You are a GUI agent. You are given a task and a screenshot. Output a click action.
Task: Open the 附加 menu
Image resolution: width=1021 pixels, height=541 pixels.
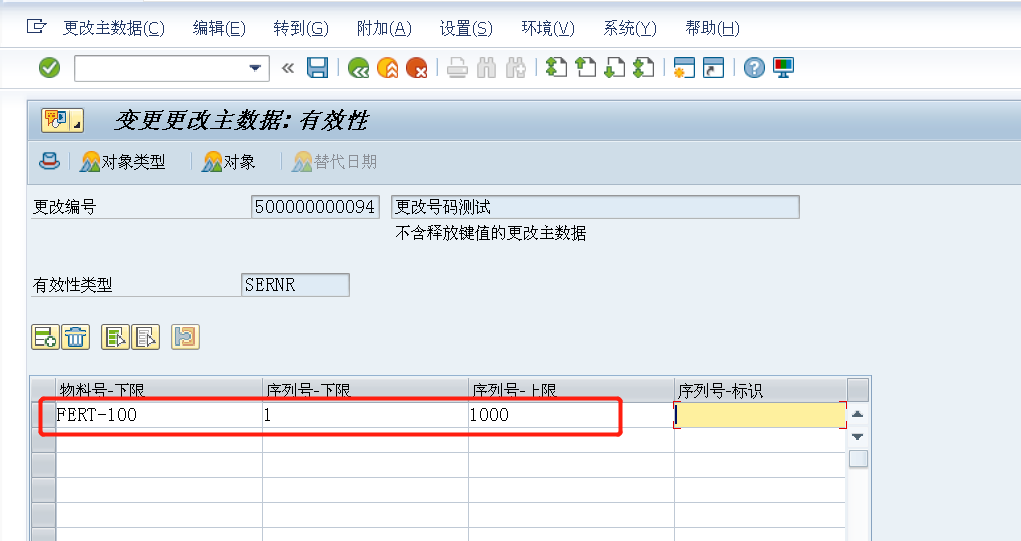(x=384, y=28)
